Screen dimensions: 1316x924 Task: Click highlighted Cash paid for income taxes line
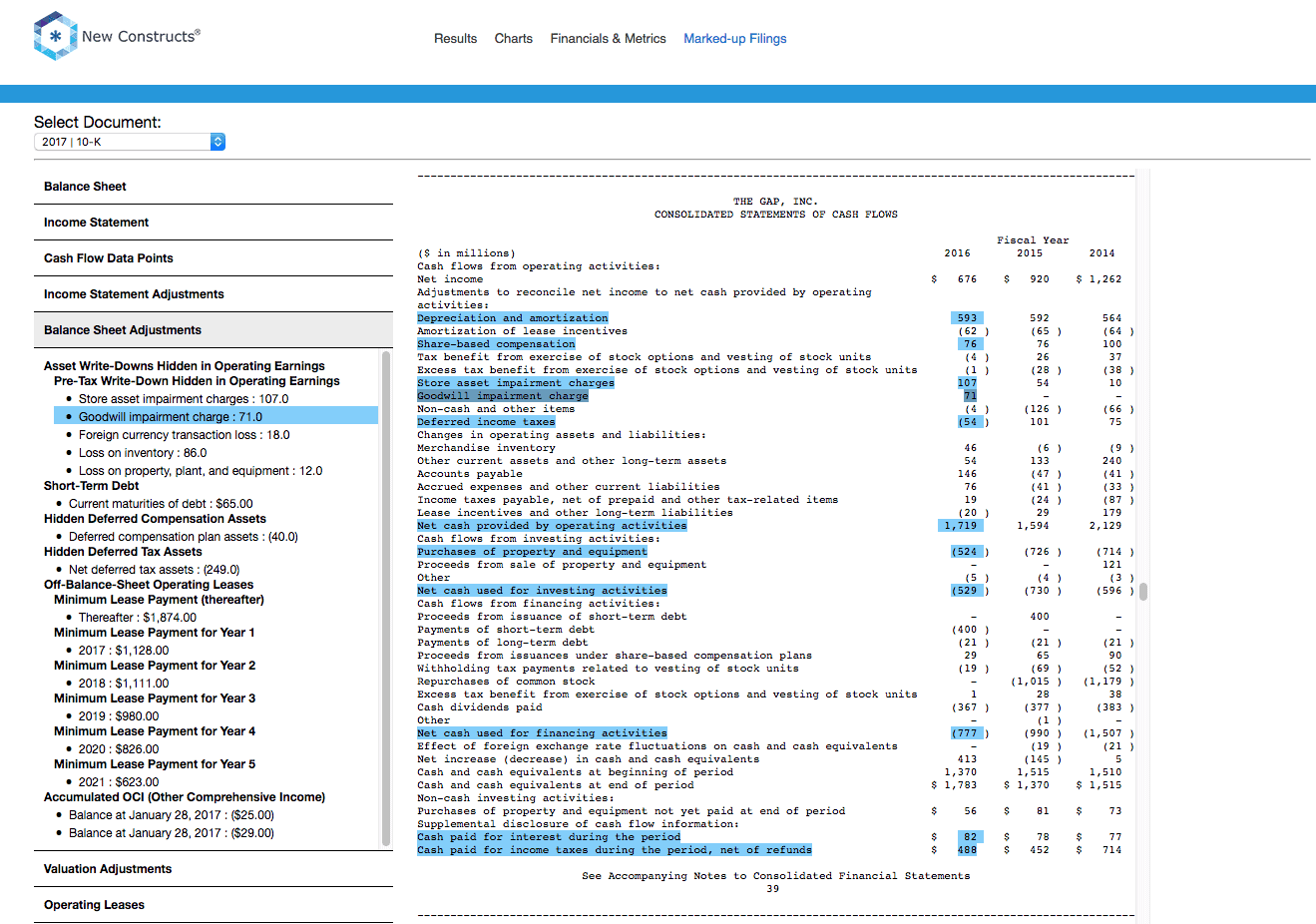pyautogui.click(x=615, y=850)
